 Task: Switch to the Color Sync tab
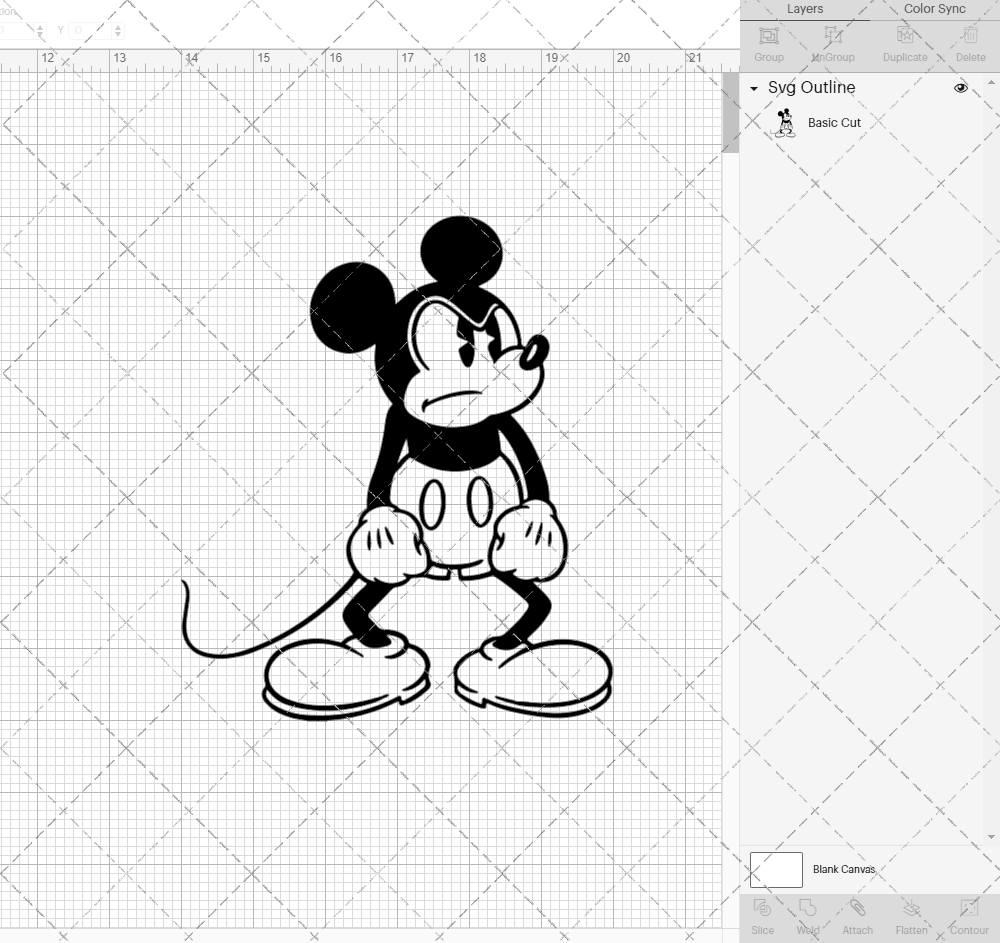[934, 9]
